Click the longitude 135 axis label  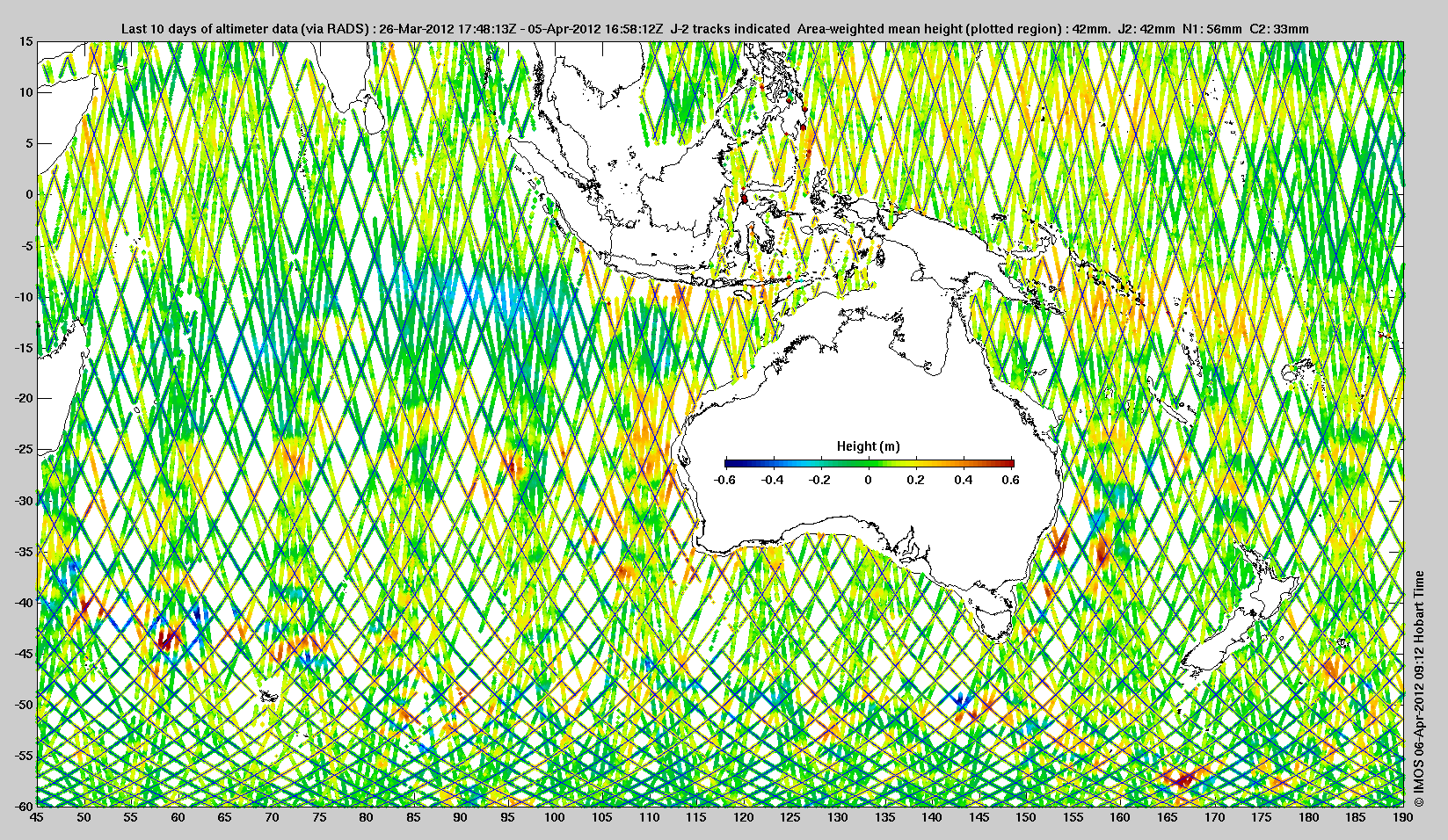[884, 817]
